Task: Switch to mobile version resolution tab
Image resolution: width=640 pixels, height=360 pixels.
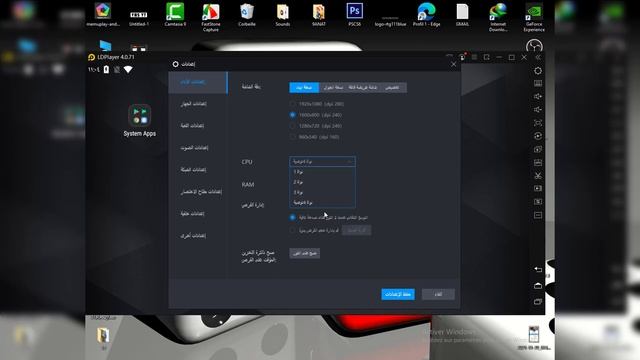Action: (x=333, y=87)
